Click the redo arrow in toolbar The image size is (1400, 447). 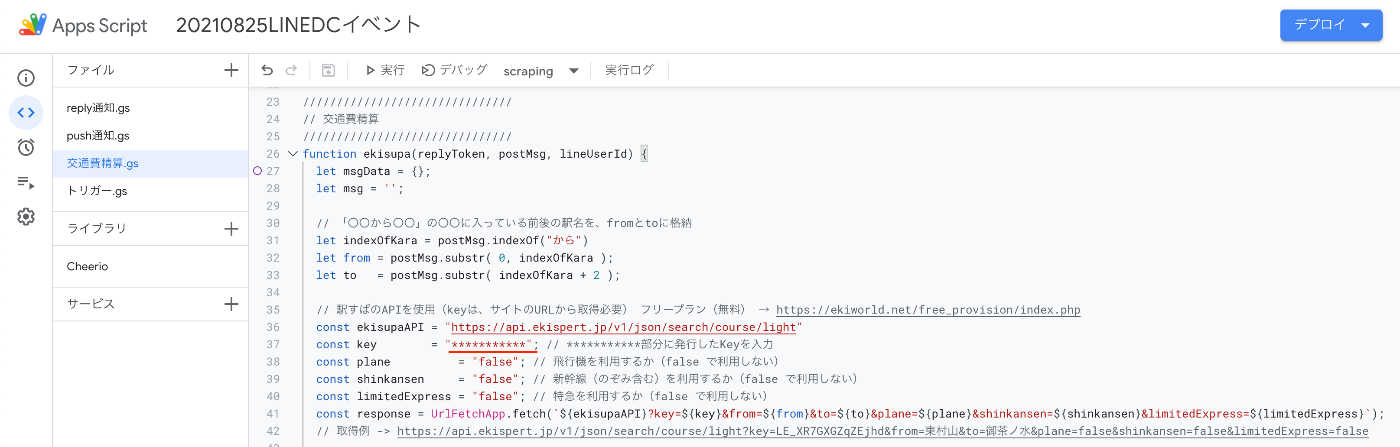pyautogui.click(x=291, y=70)
